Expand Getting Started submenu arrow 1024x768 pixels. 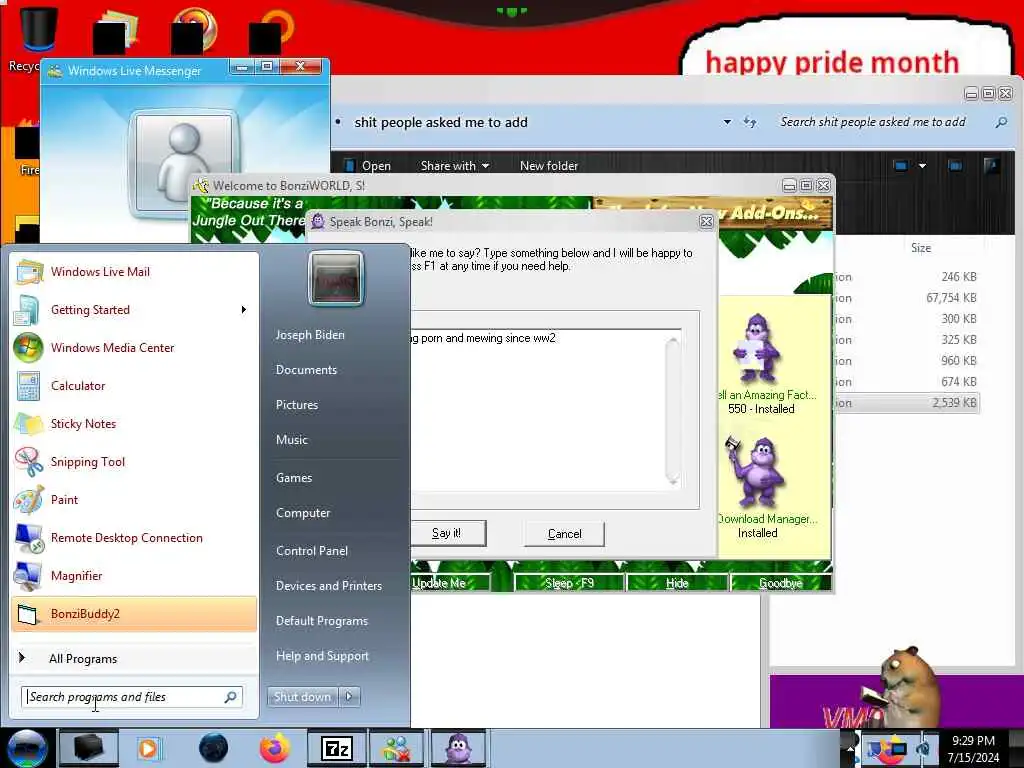244,310
